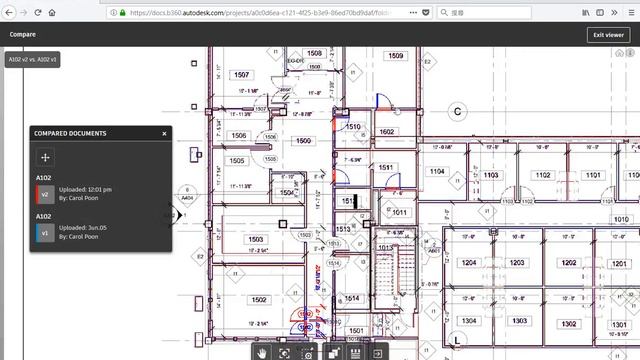The image size is (640, 360).
Task: Click the Fit to view tool
Action: pos(284,353)
